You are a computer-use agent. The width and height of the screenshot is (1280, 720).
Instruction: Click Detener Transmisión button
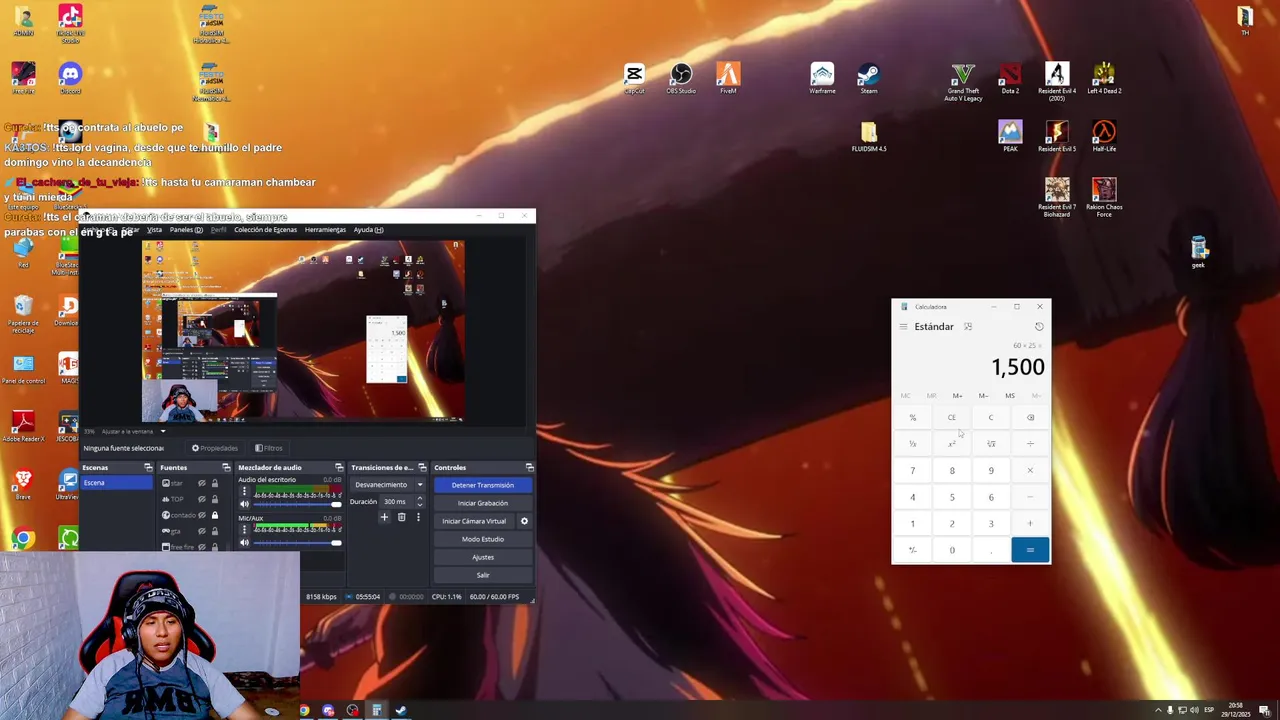(482, 485)
